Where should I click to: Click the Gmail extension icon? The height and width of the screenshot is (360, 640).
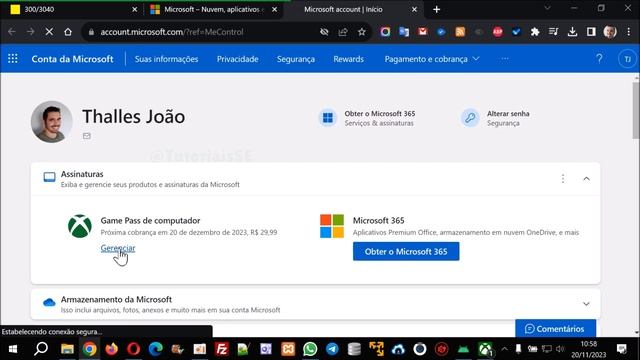(422, 32)
